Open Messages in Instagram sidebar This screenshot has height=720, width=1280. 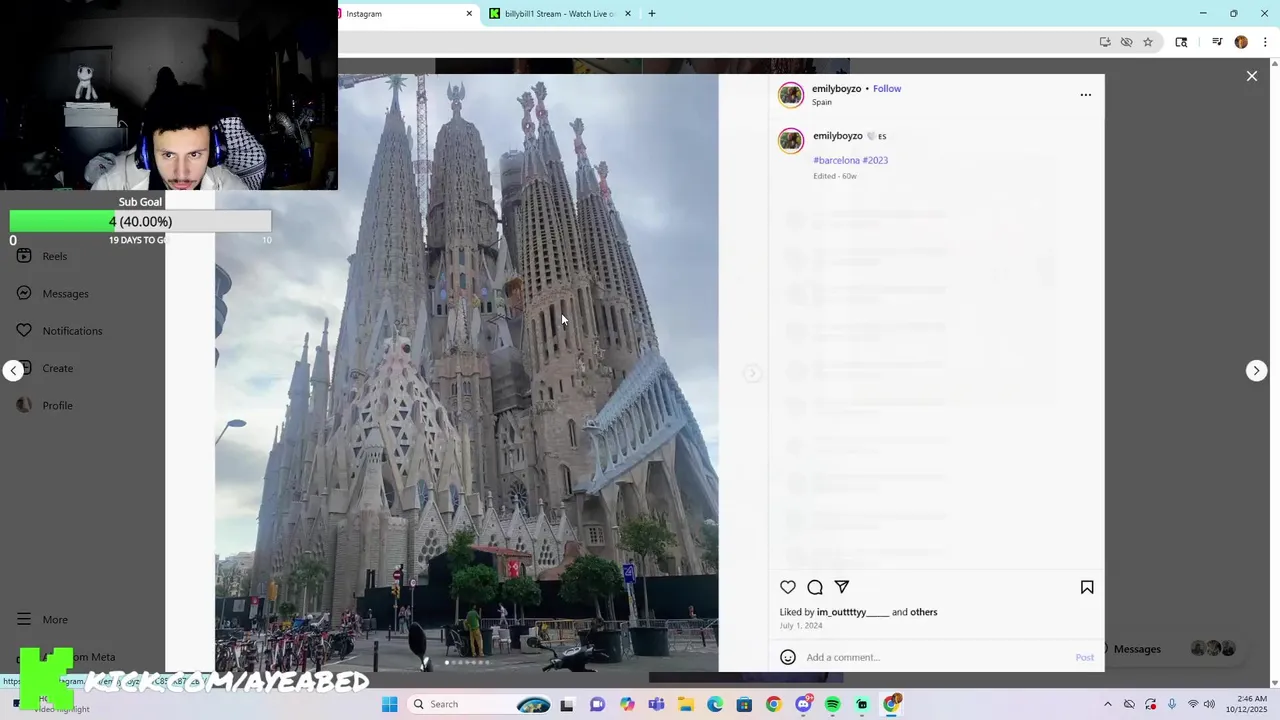click(53, 293)
